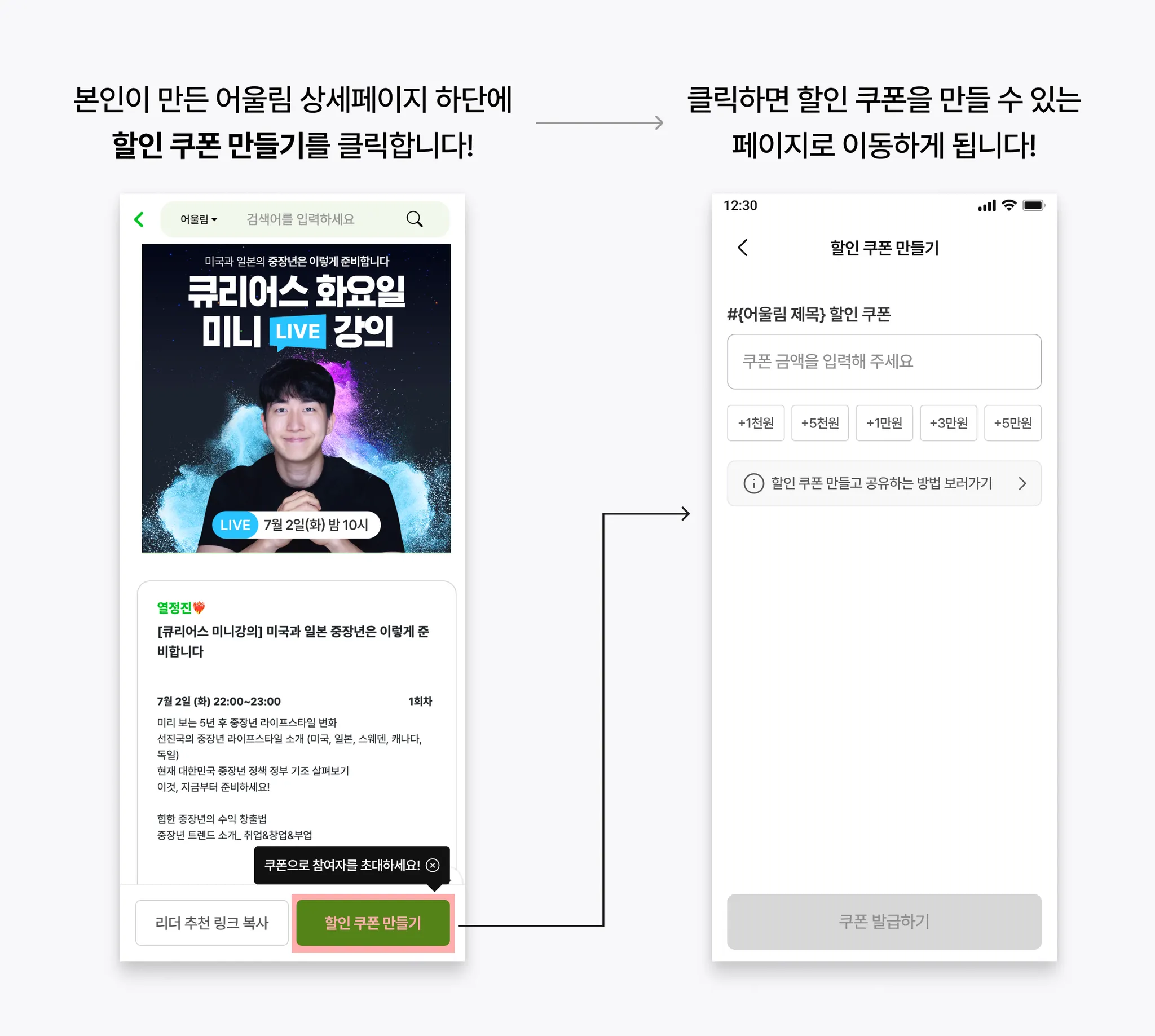The width and height of the screenshot is (1155, 1036).
Task: Add +3만원 to the coupon amount
Action: [x=949, y=423]
